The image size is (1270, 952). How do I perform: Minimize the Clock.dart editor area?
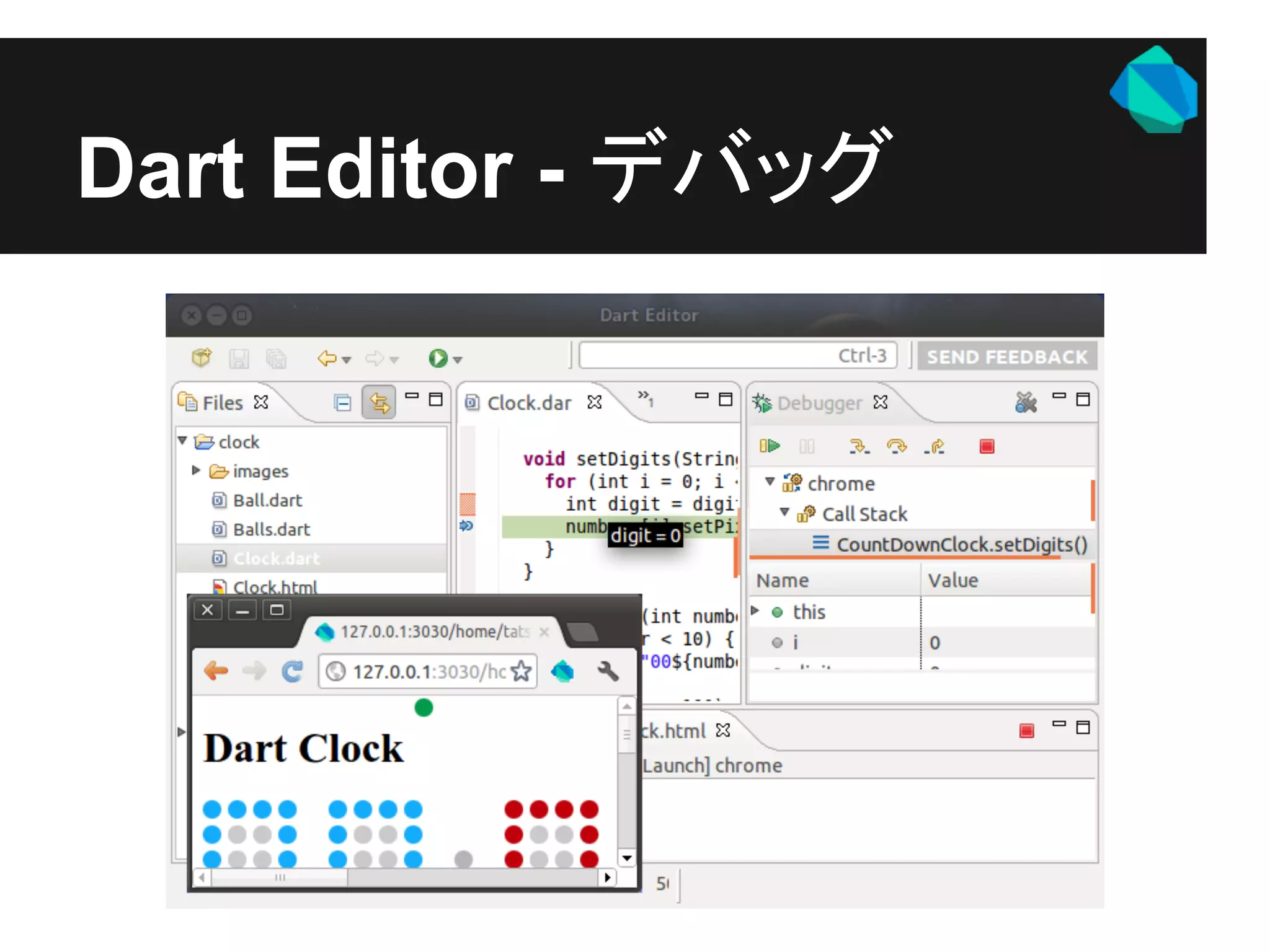click(701, 395)
